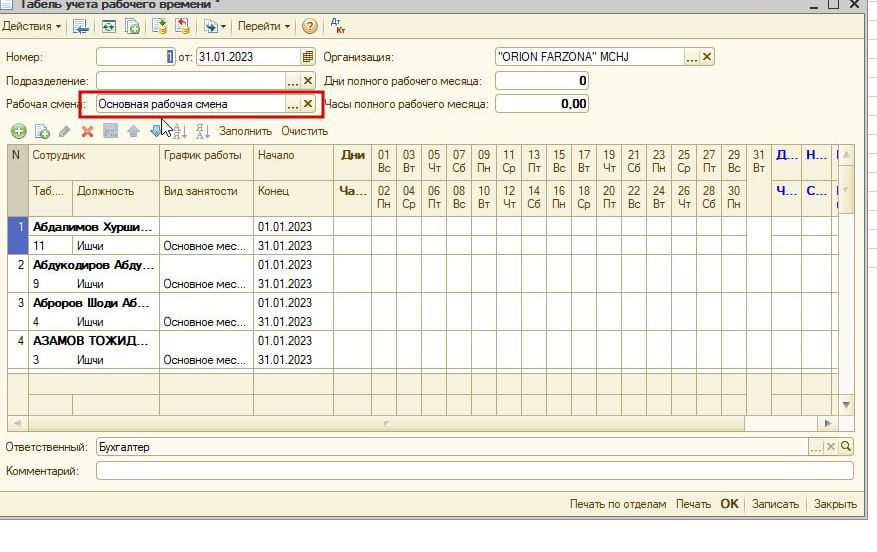
Task: Move the row up with arrow icon
Action: coord(133,131)
